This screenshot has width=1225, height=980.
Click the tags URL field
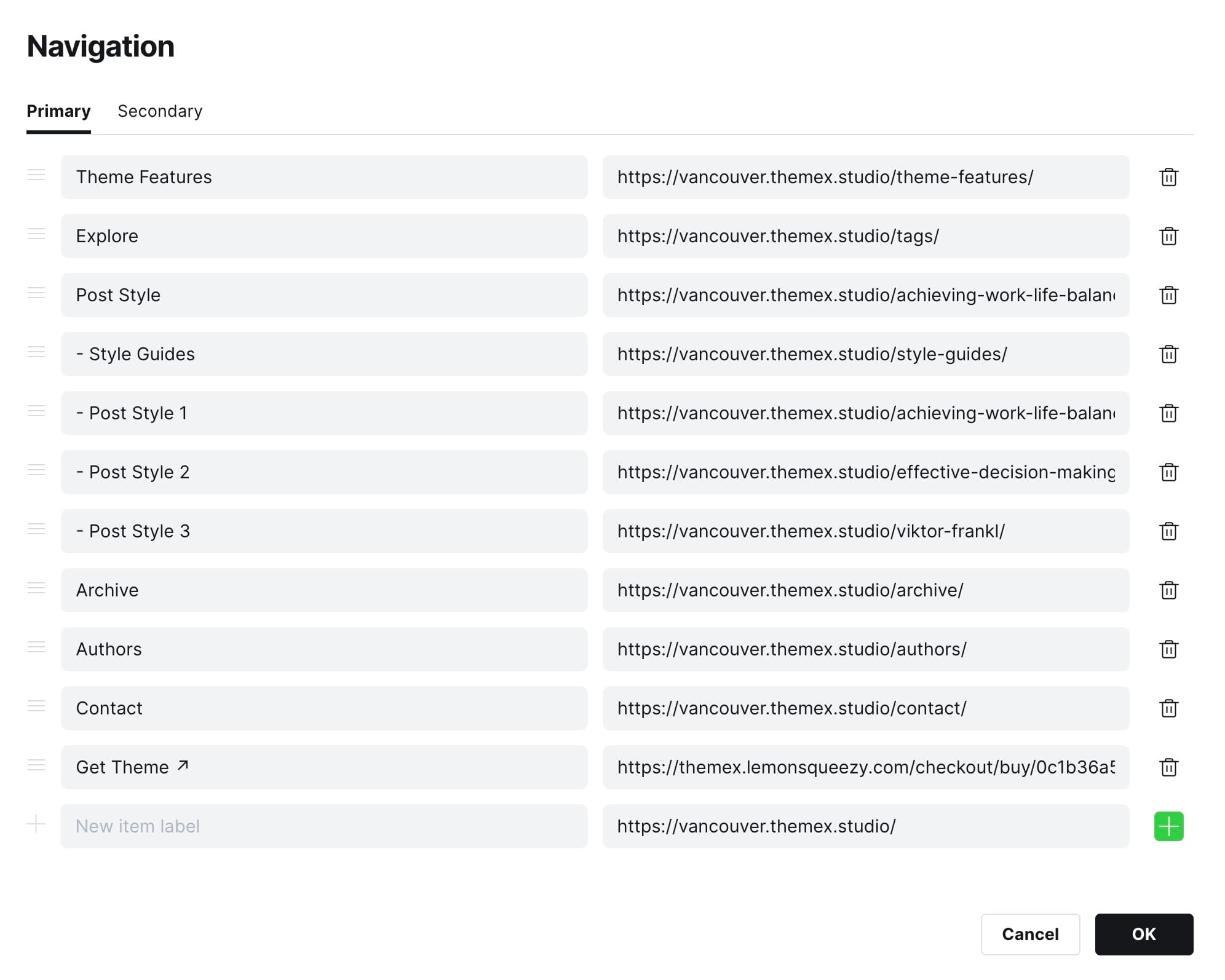click(x=866, y=236)
